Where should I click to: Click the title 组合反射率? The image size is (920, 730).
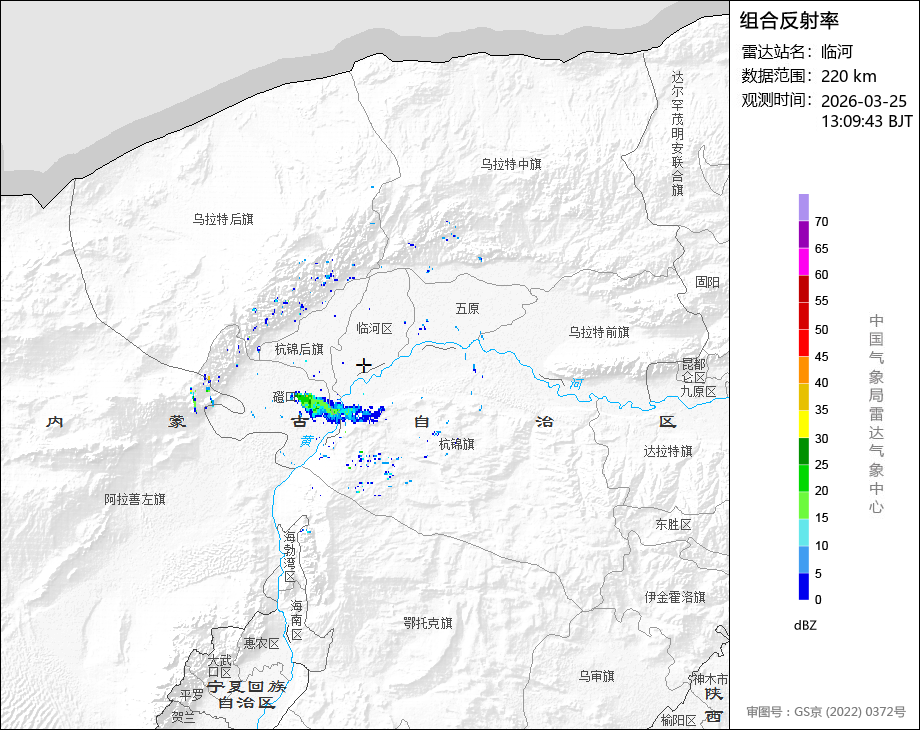click(789, 21)
